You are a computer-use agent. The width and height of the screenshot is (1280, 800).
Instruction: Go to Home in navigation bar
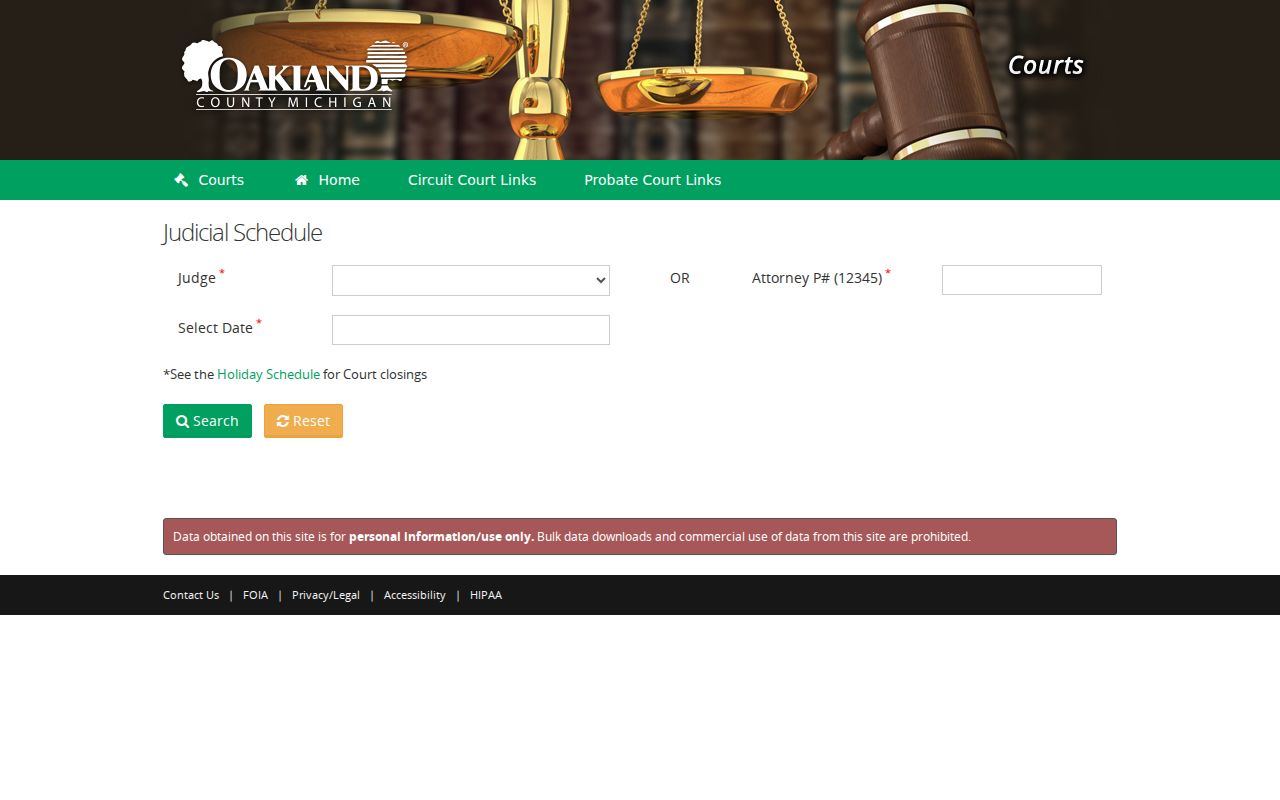[327, 180]
